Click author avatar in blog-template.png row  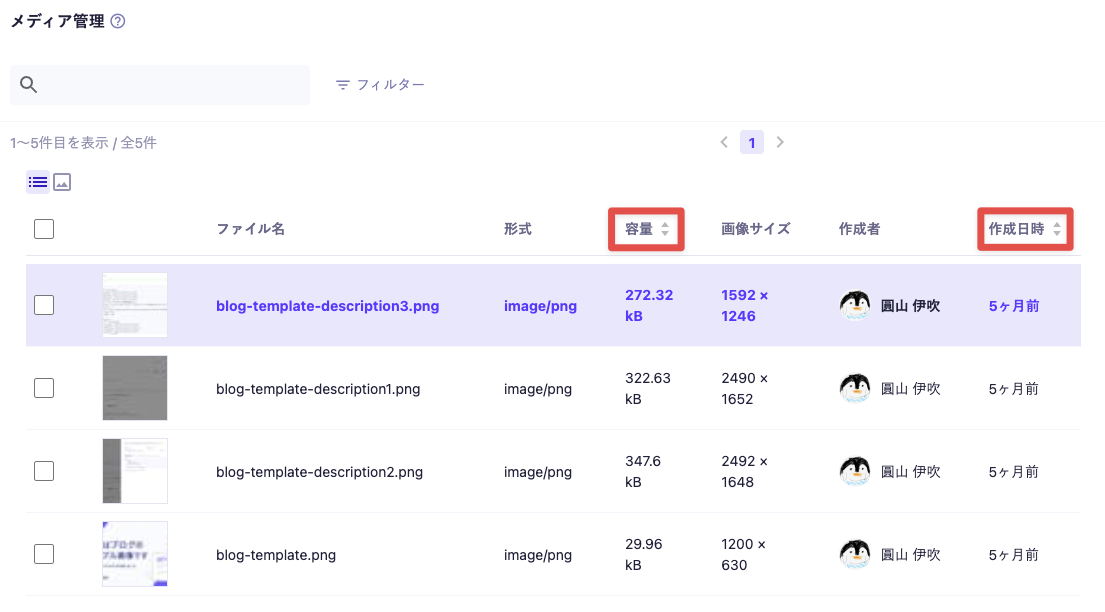[x=855, y=555]
